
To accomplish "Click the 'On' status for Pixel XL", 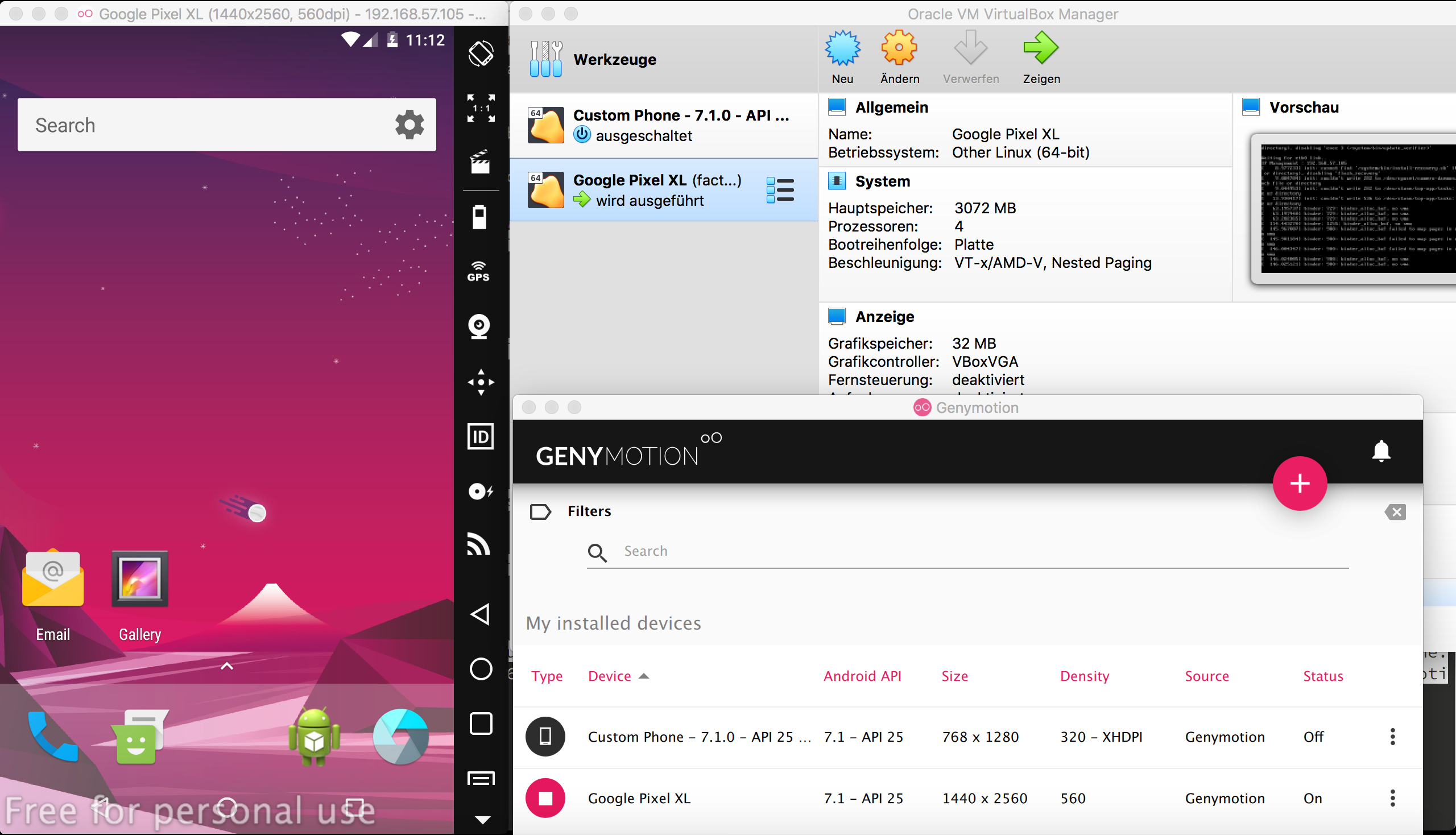I will click(1313, 798).
